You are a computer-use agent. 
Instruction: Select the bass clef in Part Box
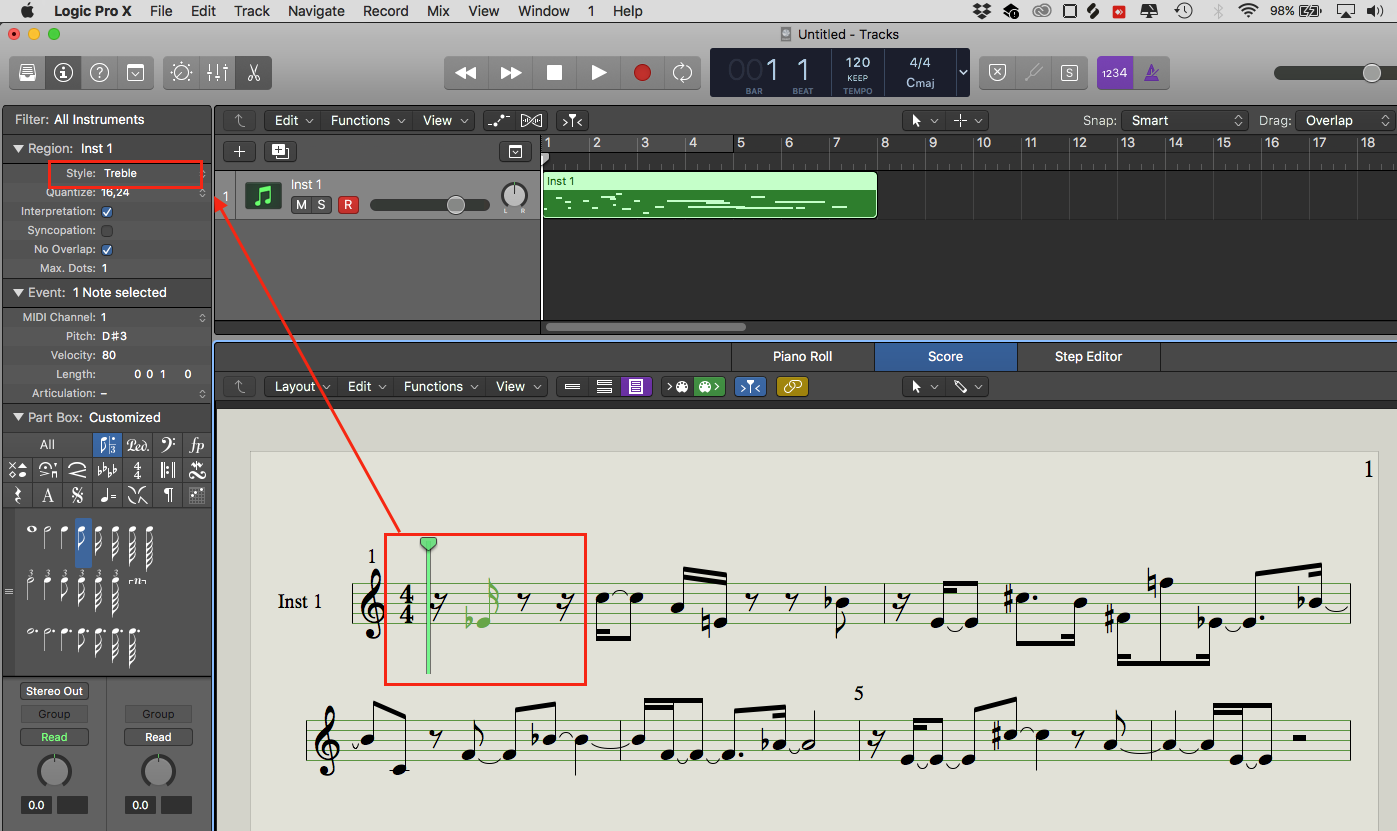(x=167, y=445)
